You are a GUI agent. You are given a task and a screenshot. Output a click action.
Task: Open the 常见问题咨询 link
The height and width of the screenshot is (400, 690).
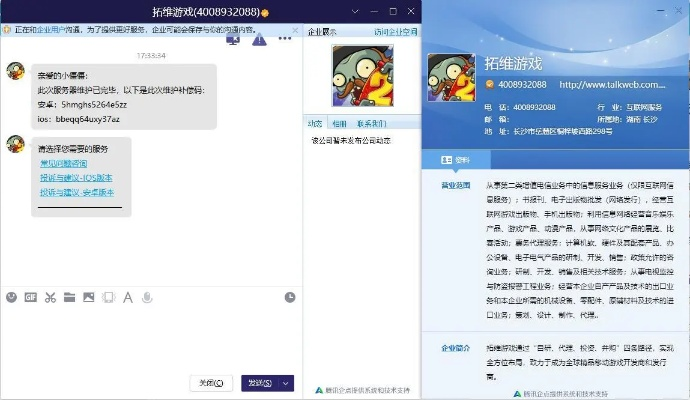pyautogui.click(x=63, y=162)
